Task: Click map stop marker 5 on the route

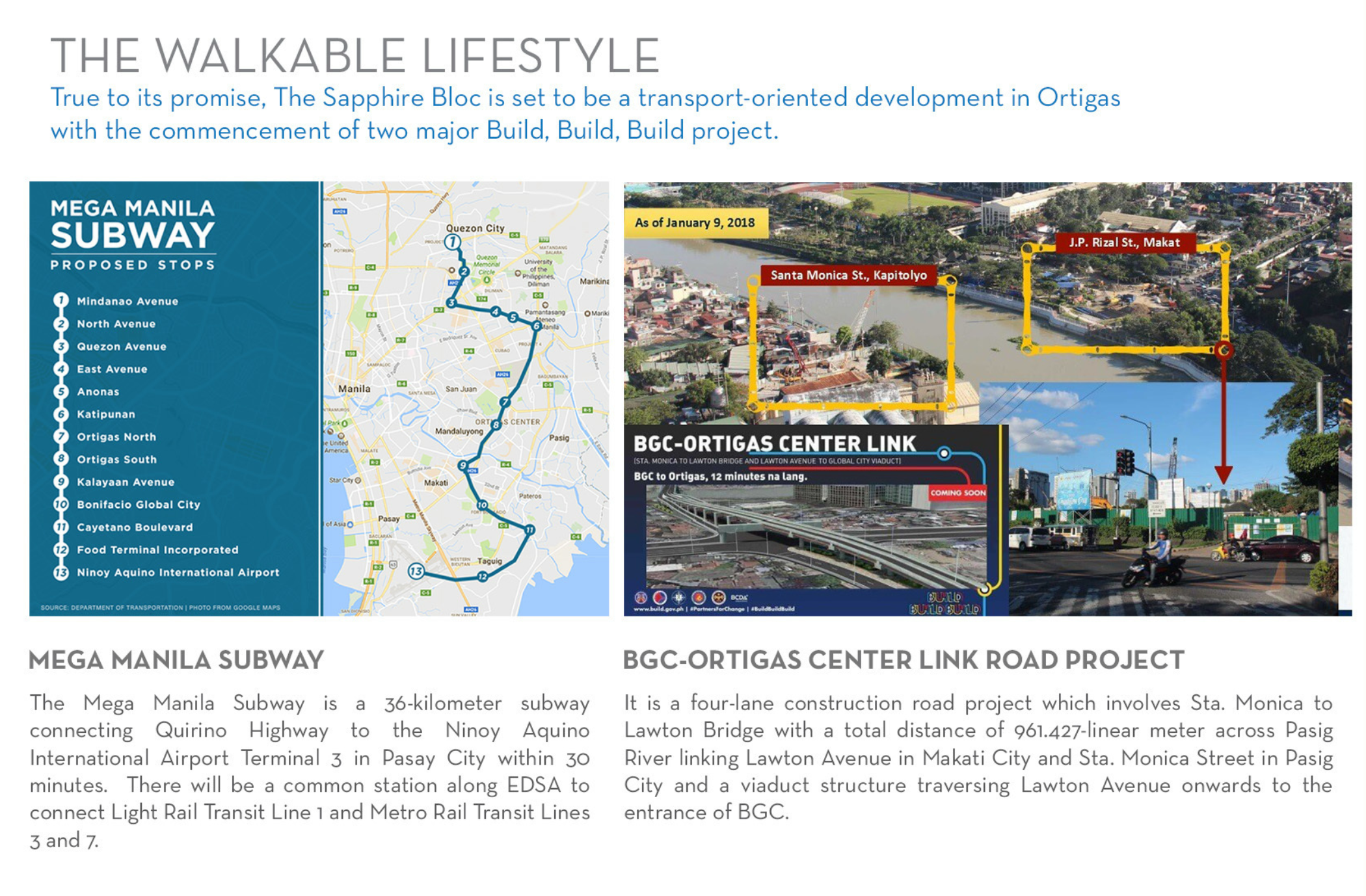Action: click(x=513, y=317)
